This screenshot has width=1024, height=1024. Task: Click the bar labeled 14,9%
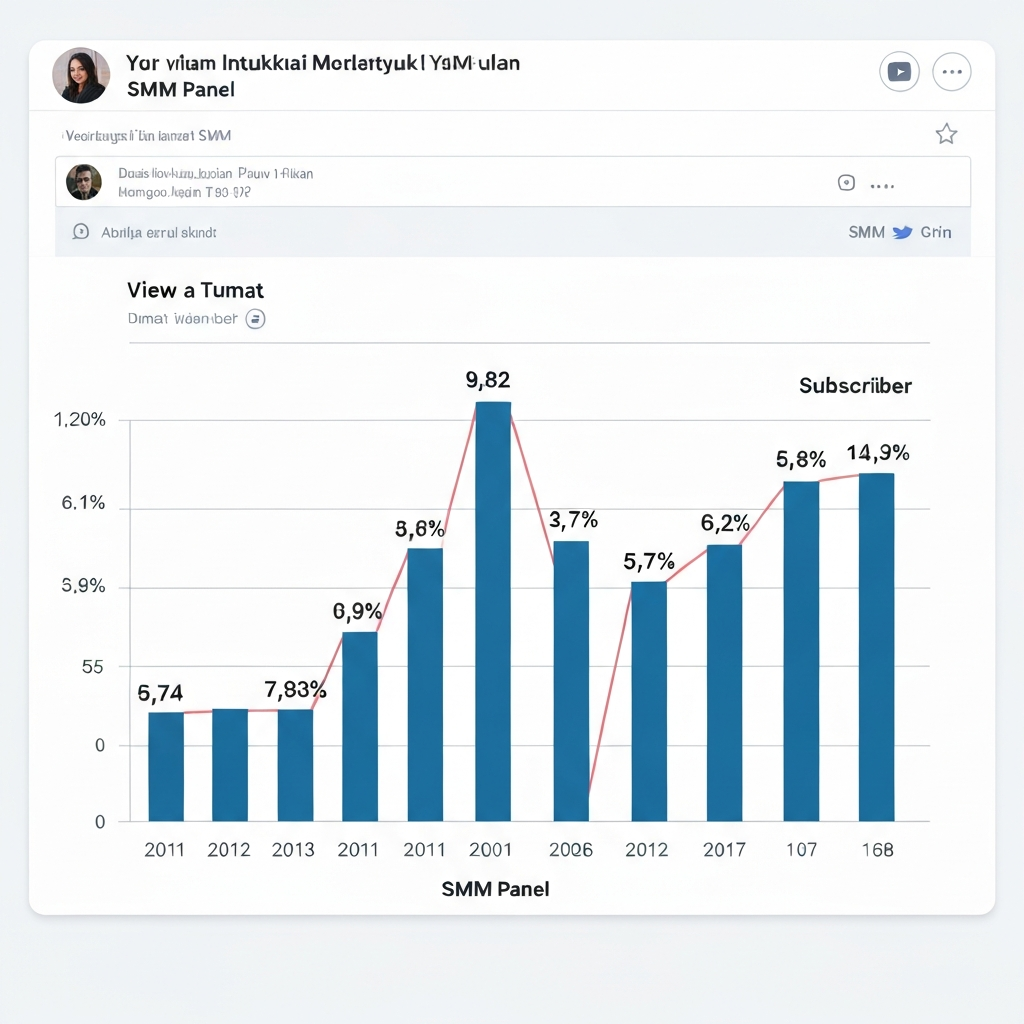coord(876,647)
